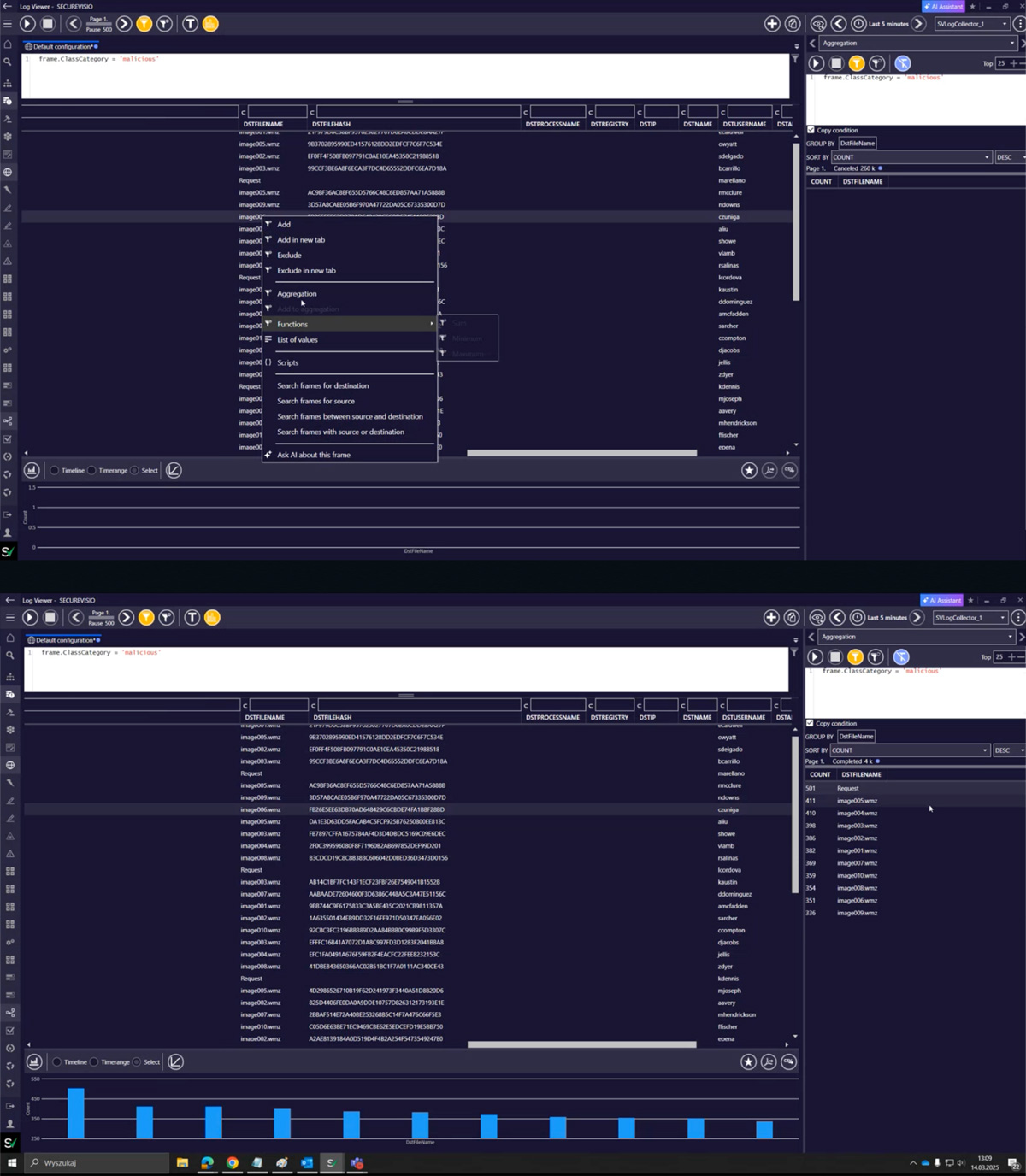The width and height of the screenshot is (1026, 1176).
Task: Click the File Explorer icon in the taskbar
Action: pyautogui.click(x=182, y=1163)
